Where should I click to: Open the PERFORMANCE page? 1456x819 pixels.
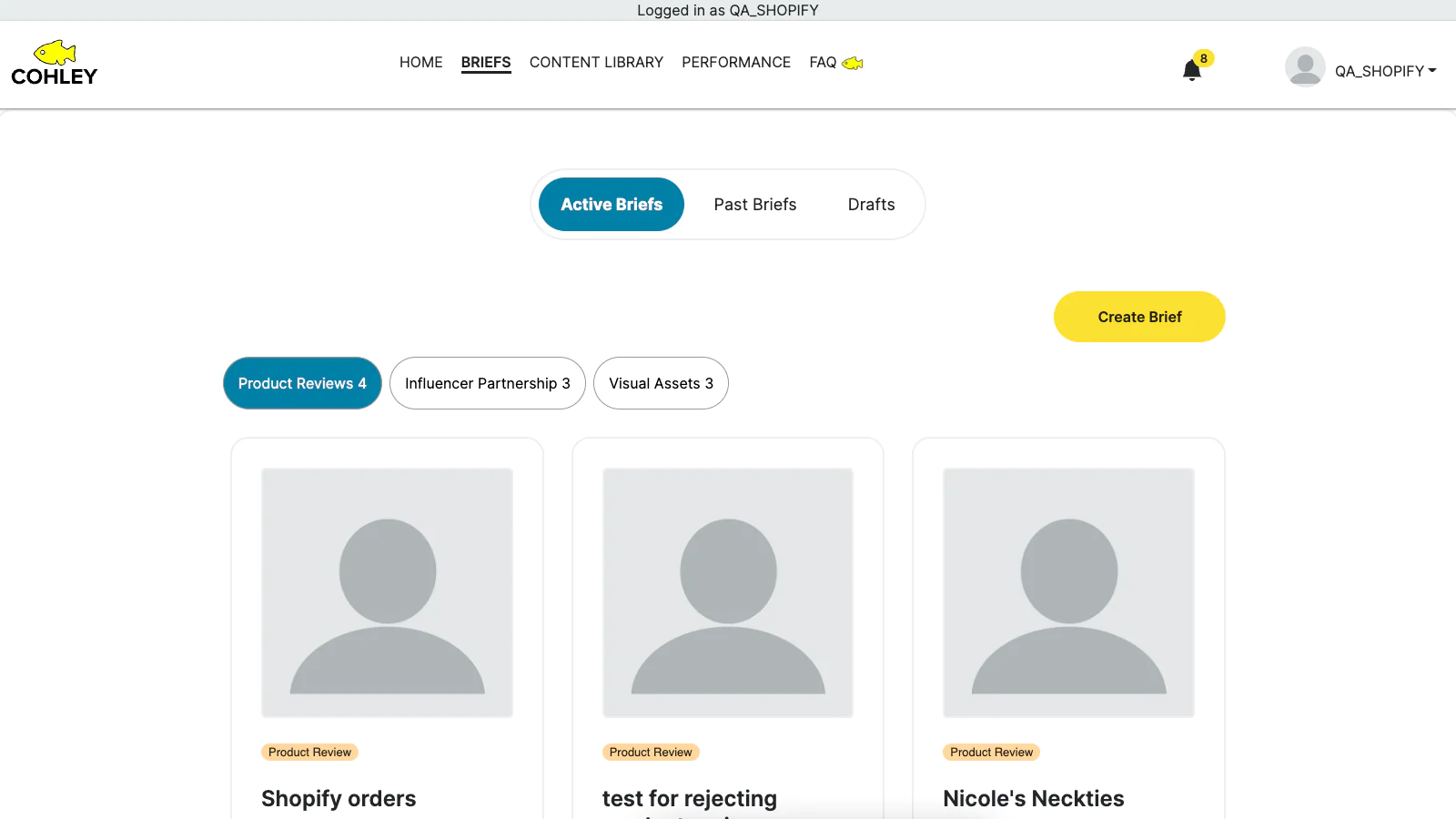pyautogui.click(x=736, y=62)
